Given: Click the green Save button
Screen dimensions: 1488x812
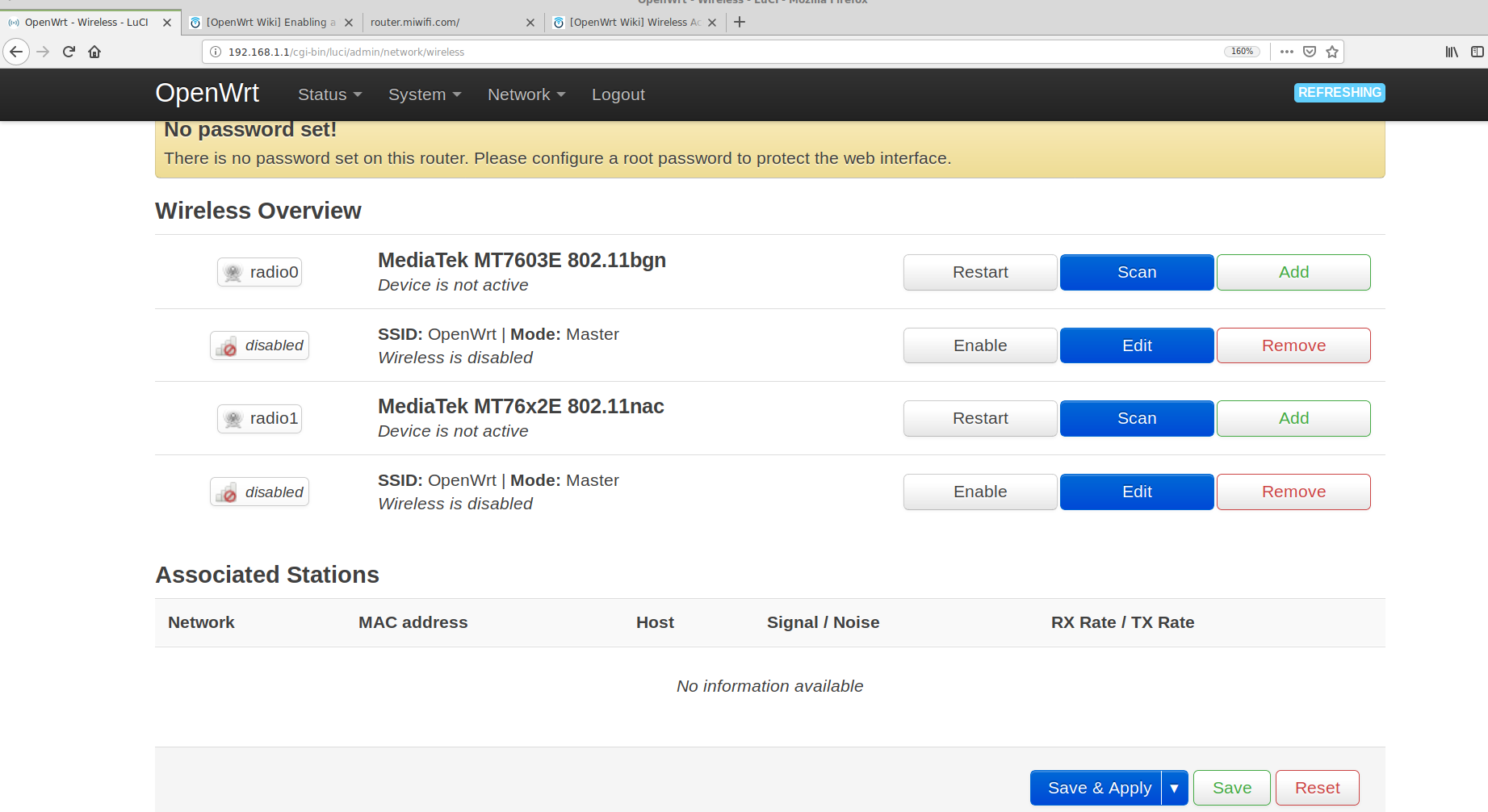Looking at the screenshot, I should [x=1232, y=788].
